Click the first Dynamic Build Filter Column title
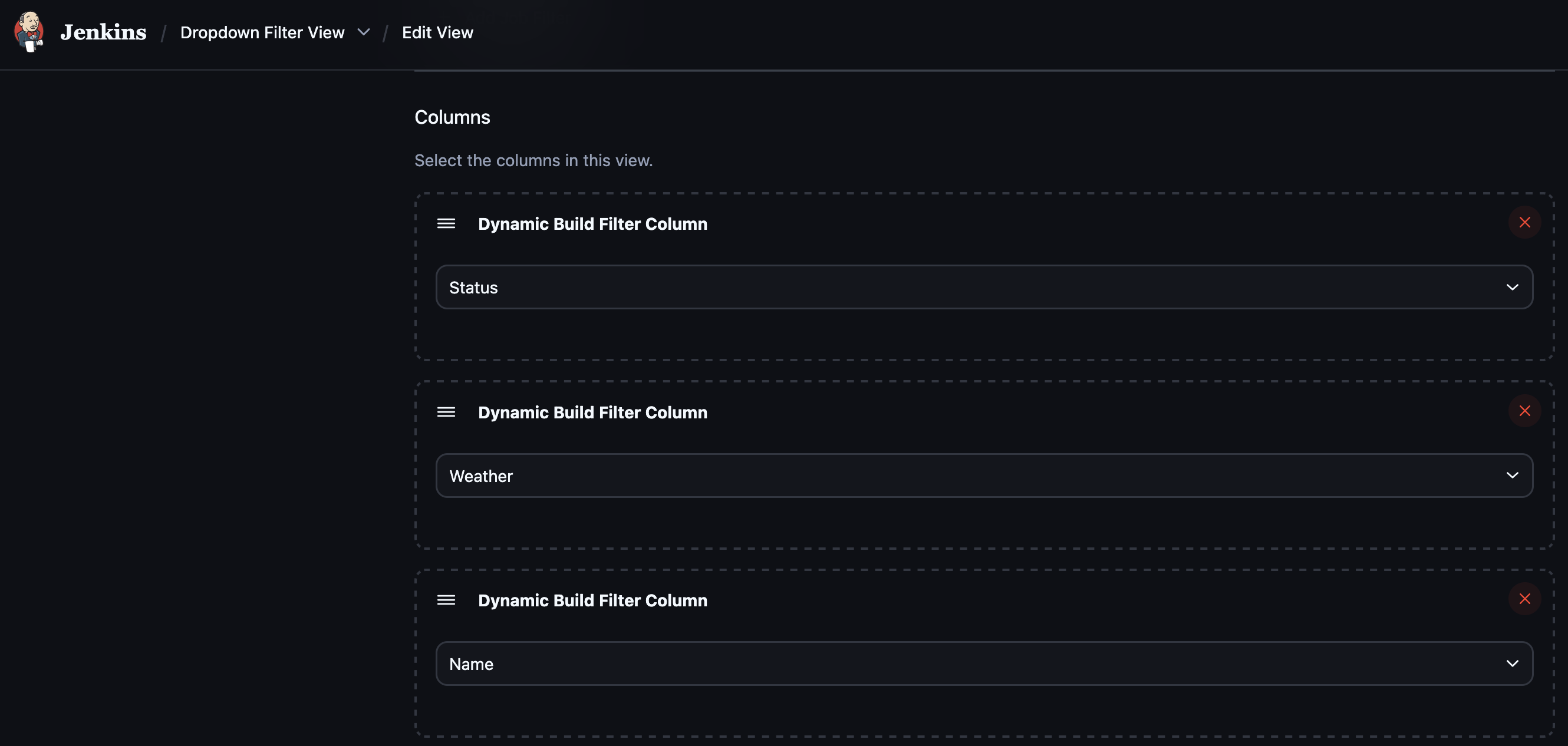1568x746 pixels. click(592, 223)
